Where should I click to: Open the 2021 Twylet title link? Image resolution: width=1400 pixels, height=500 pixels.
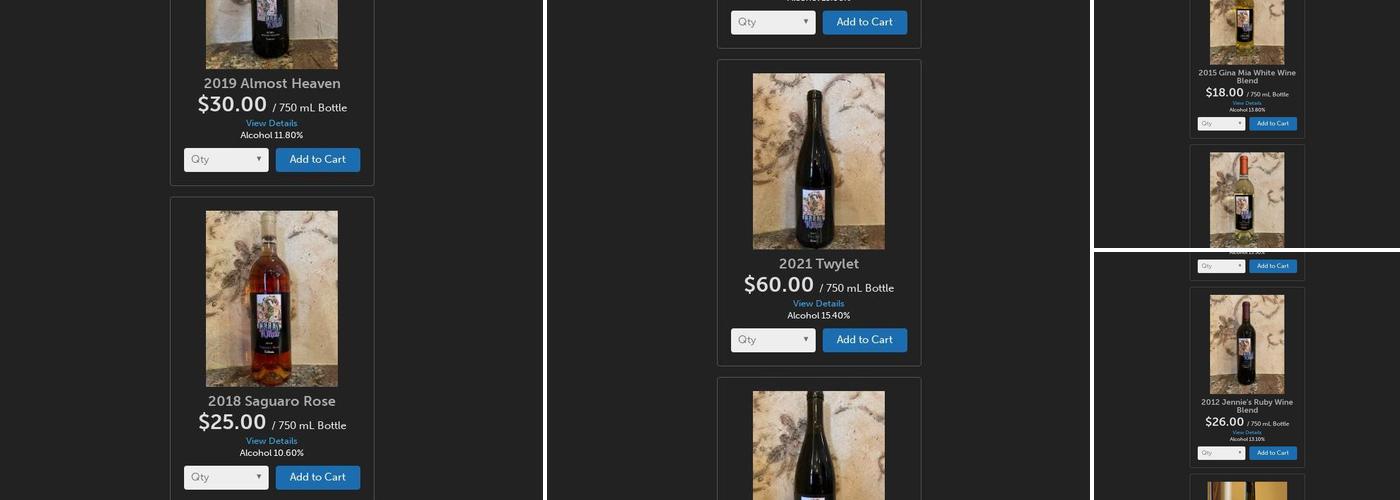(819, 264)
